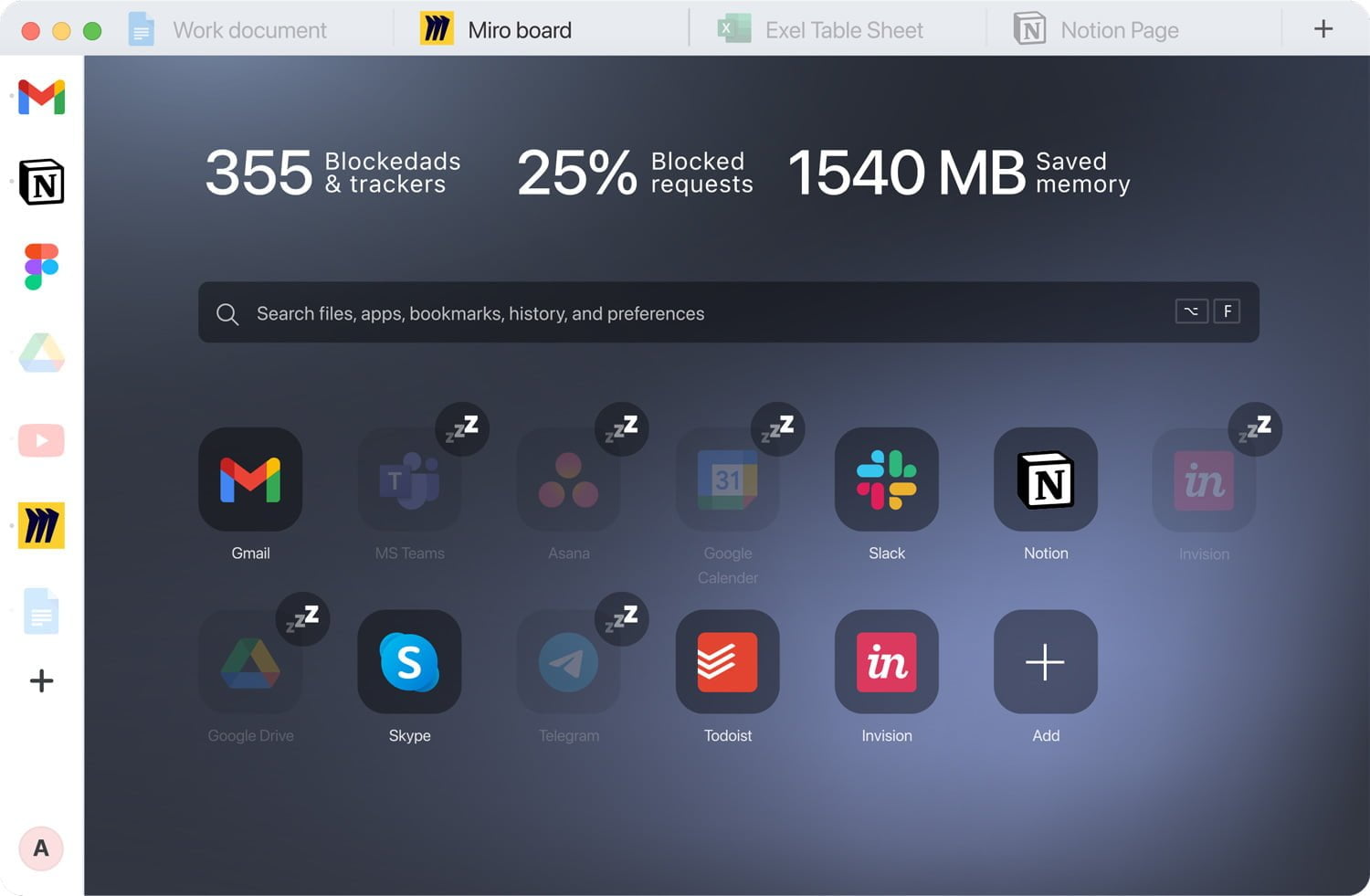
Task: Launch the Slack app tile
Action: (x=886, y=480)
